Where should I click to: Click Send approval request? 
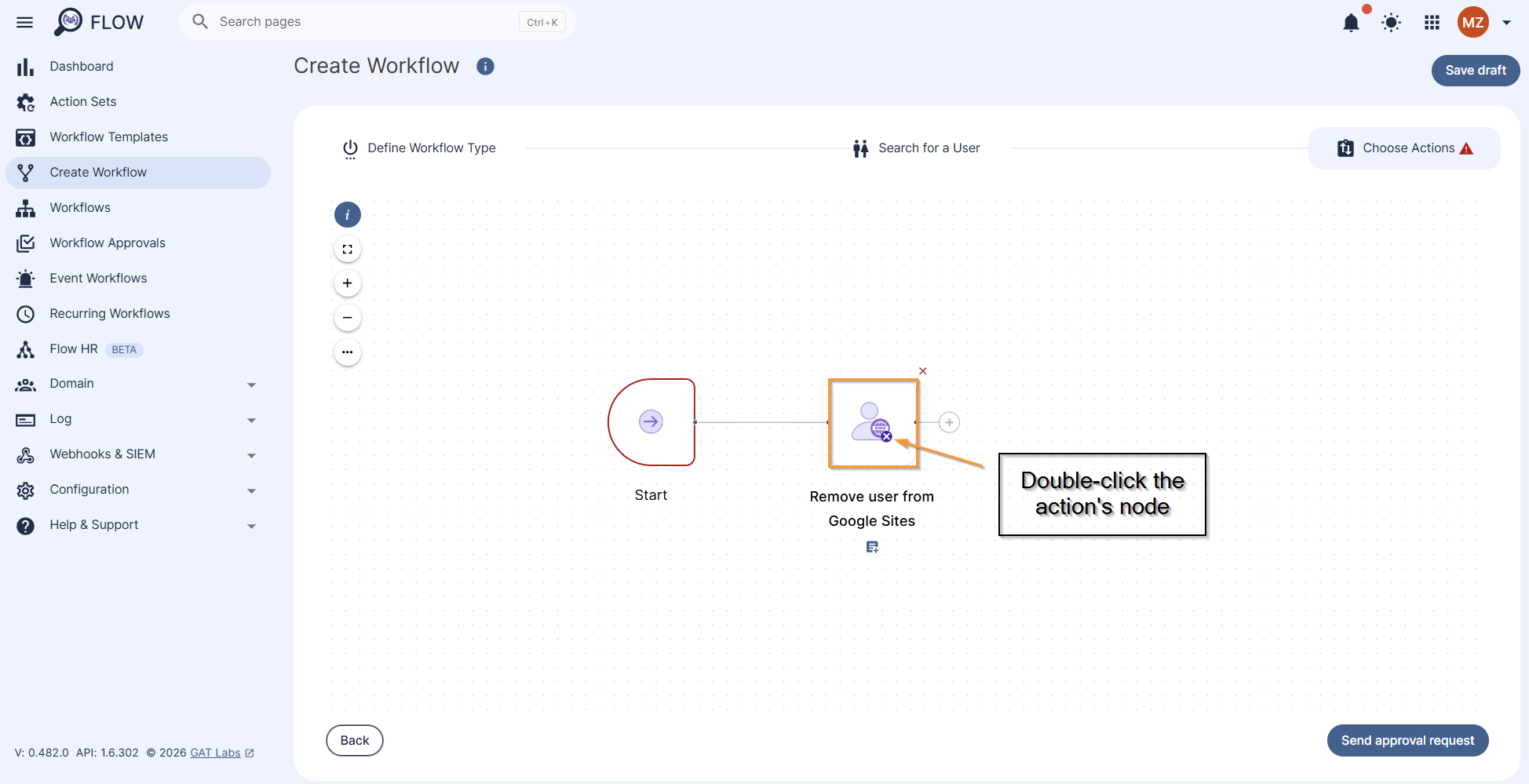click(x=1407, y=741)
